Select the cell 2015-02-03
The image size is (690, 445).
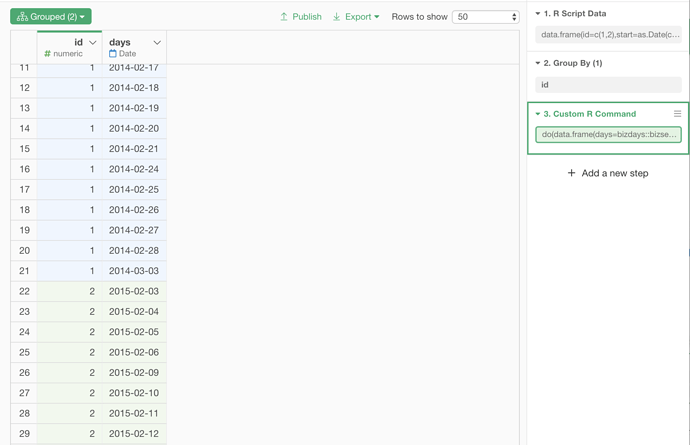point(134,291)
